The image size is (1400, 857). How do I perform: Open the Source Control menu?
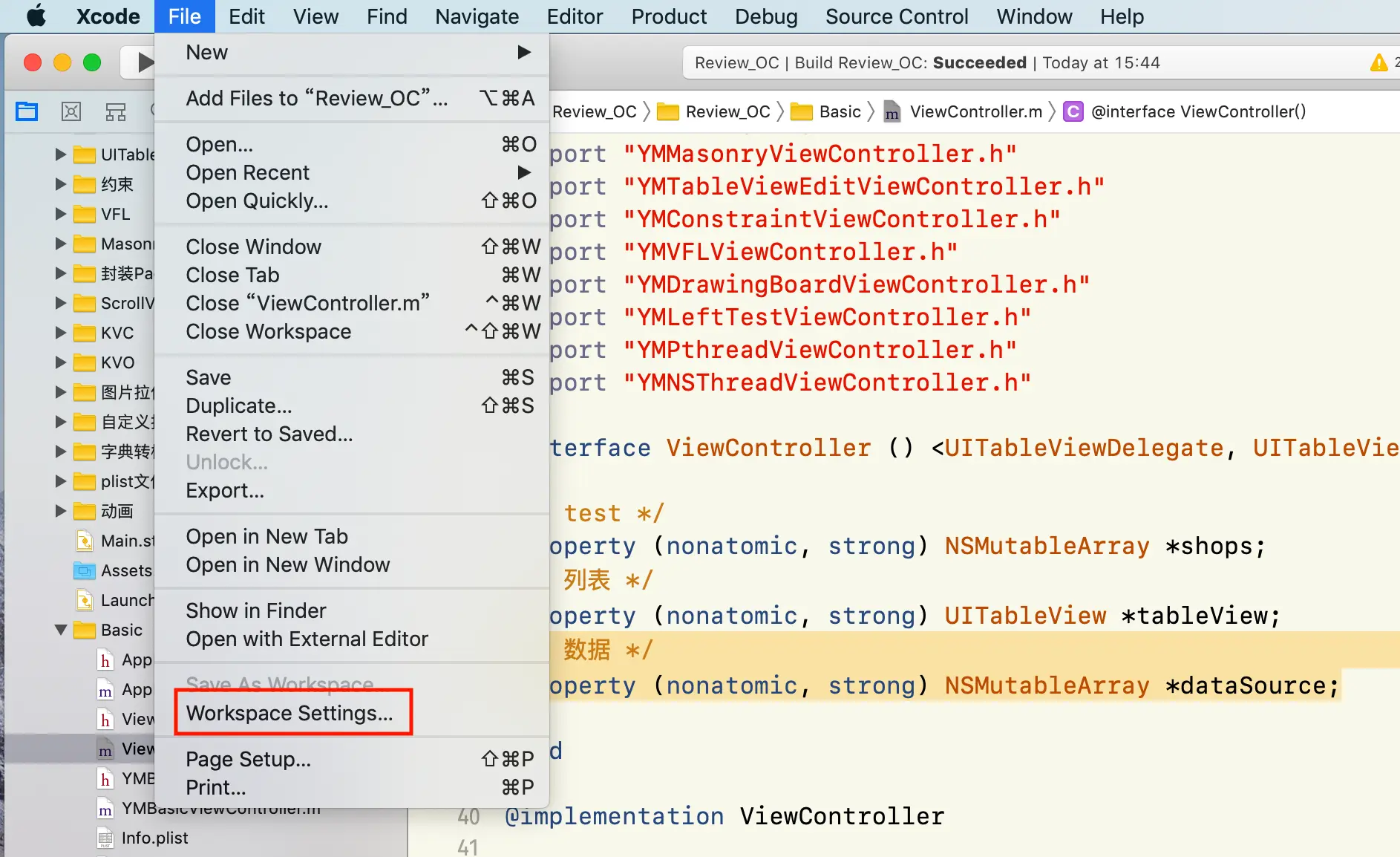coord(897,16)
